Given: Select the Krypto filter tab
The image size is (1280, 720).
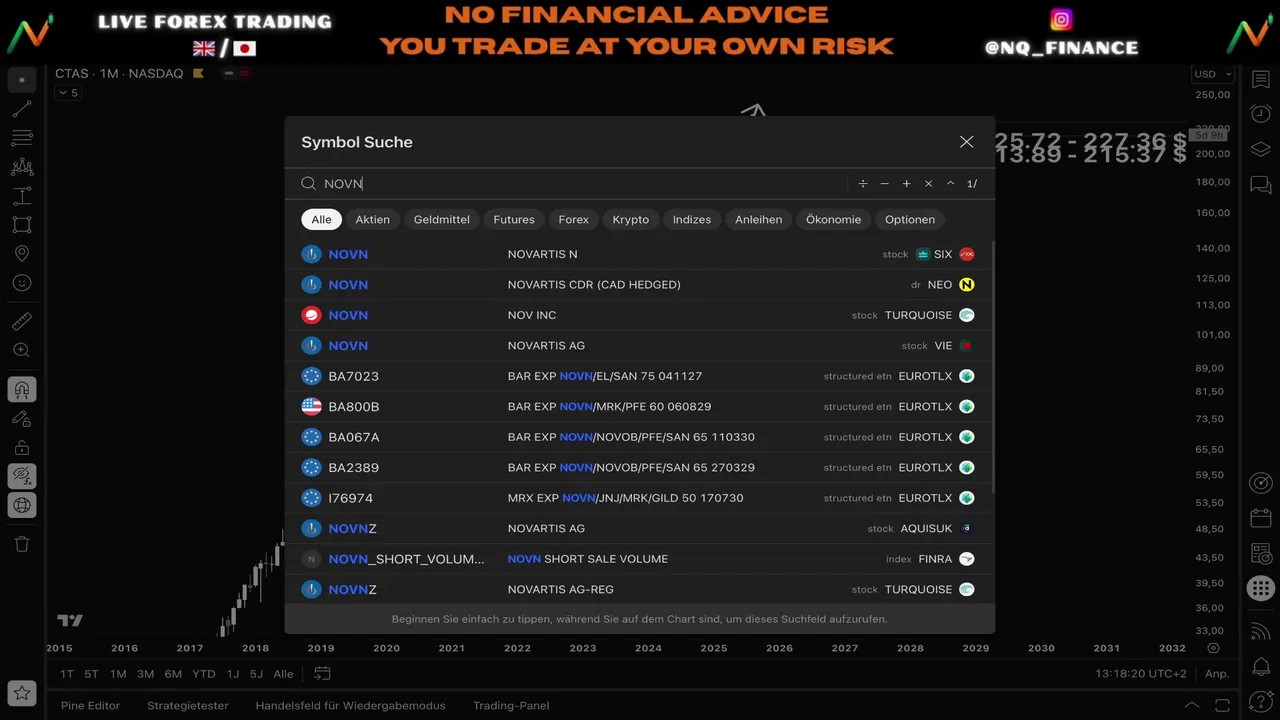Looking at the screenshot, I should (631, 219).
